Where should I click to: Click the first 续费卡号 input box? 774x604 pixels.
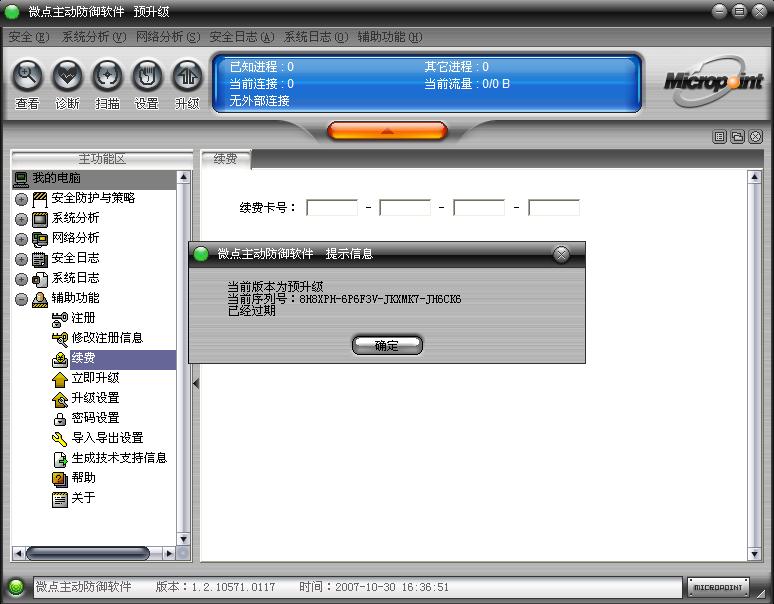332,208
